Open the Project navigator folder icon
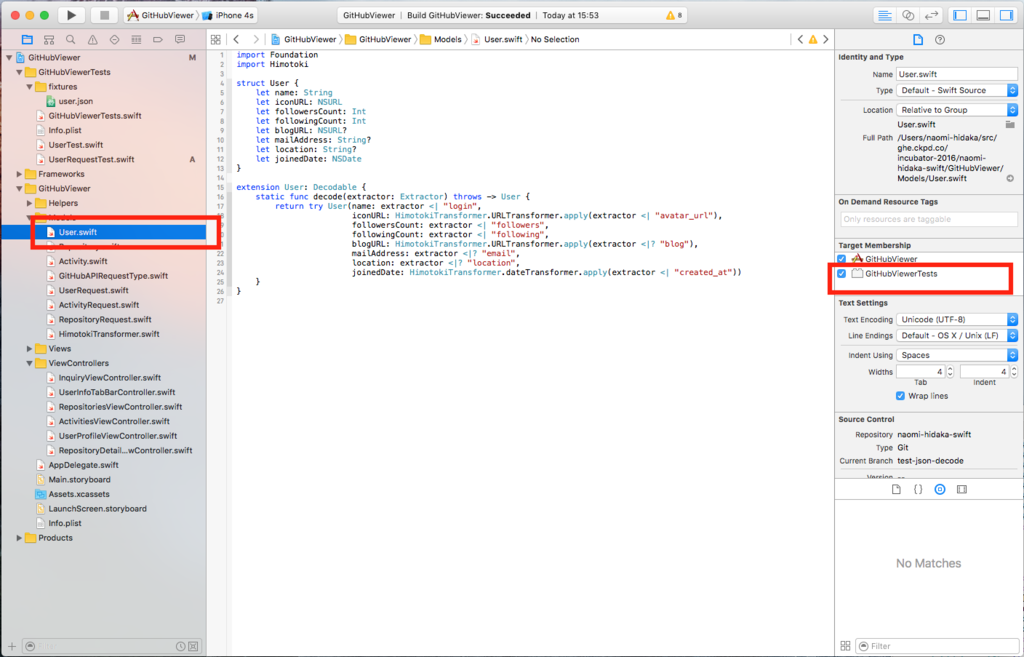 pyautogui.click(x=27, y=40)
